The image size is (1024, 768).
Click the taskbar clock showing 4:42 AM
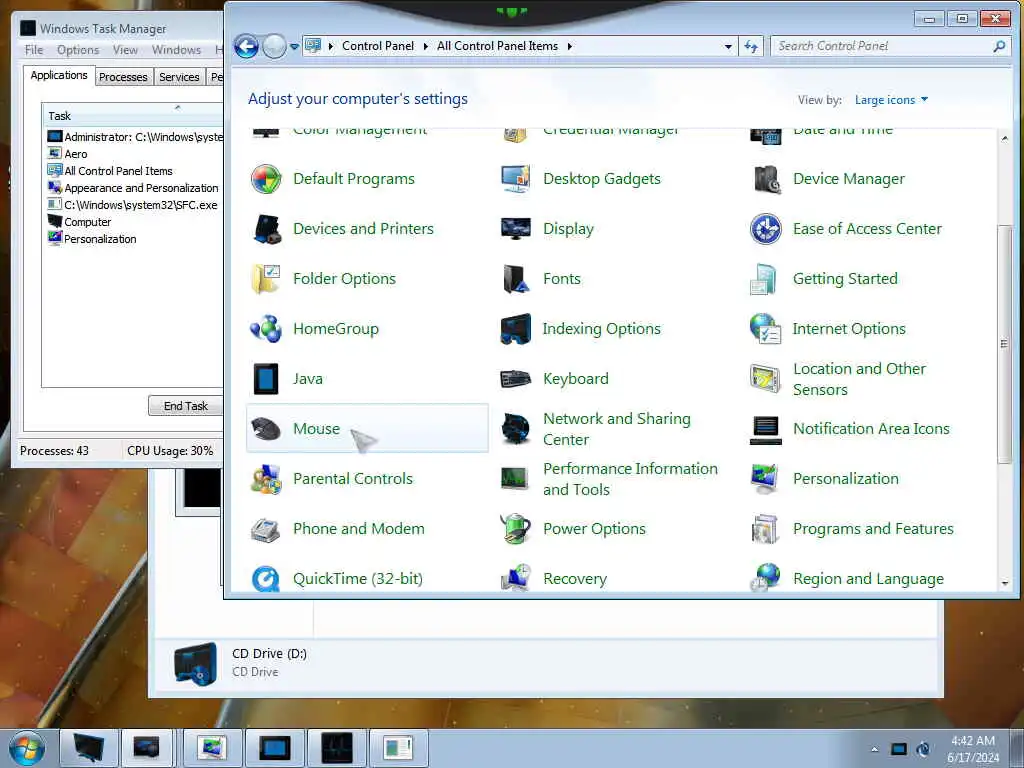(972, 749)
